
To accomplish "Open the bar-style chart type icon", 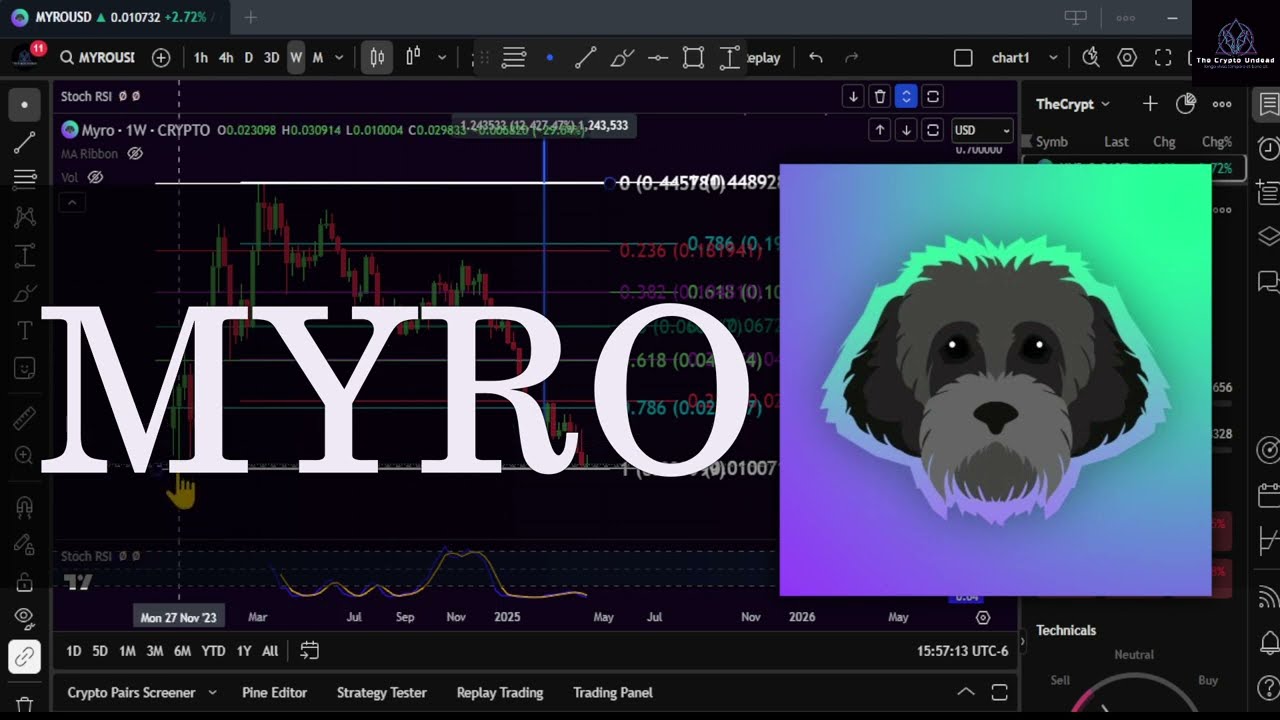I will click(x=413, y=58).
